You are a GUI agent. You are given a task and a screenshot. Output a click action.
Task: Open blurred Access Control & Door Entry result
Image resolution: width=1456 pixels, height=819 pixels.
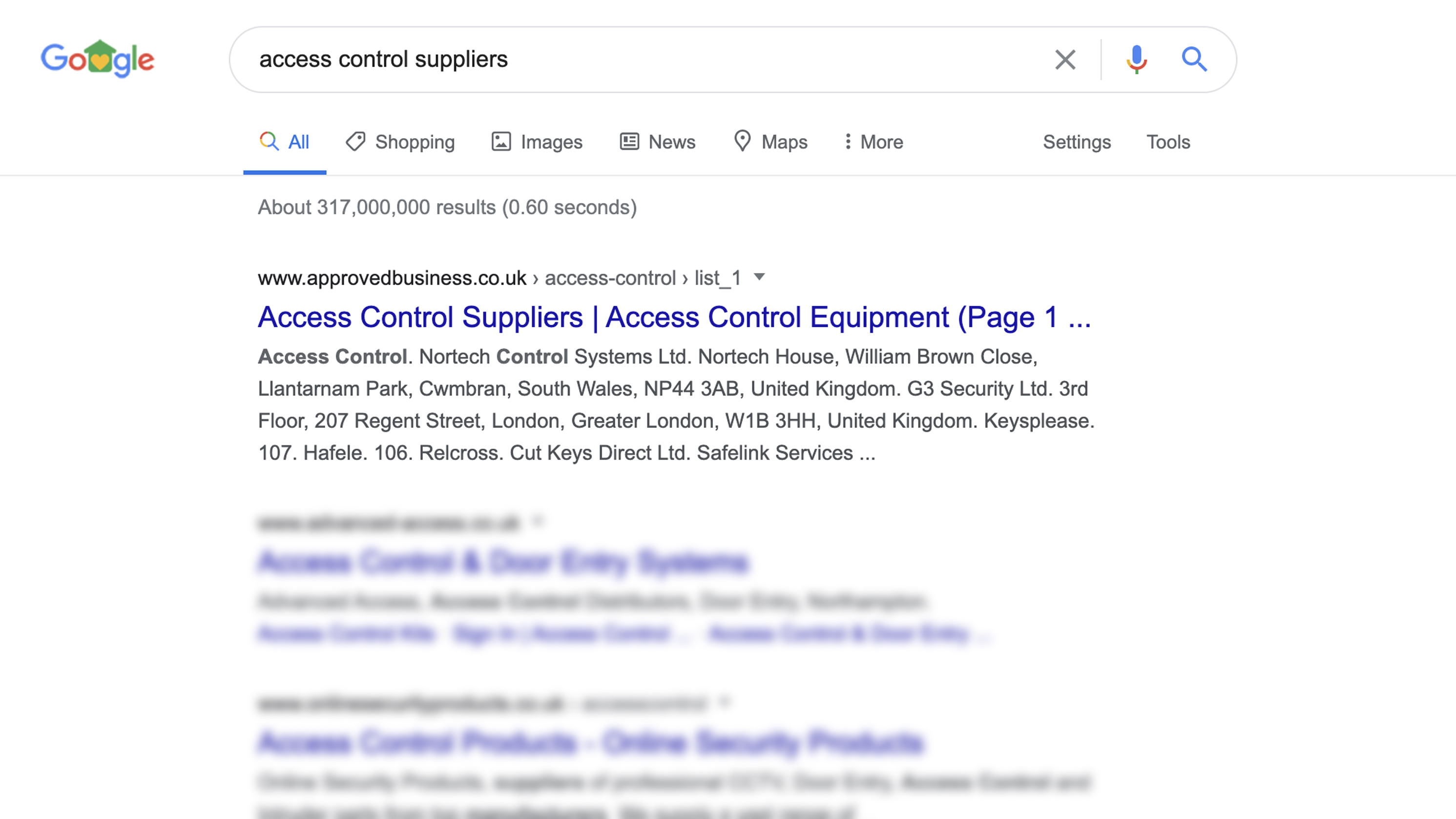pyautogui.click(x=503, y=562)
